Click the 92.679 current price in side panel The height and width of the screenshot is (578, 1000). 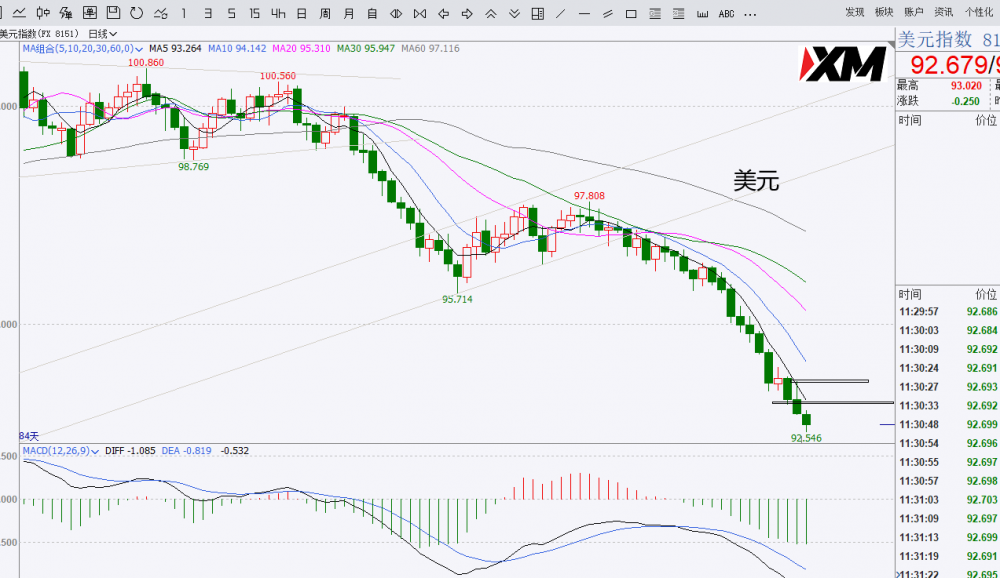click(x=948, y=65)
